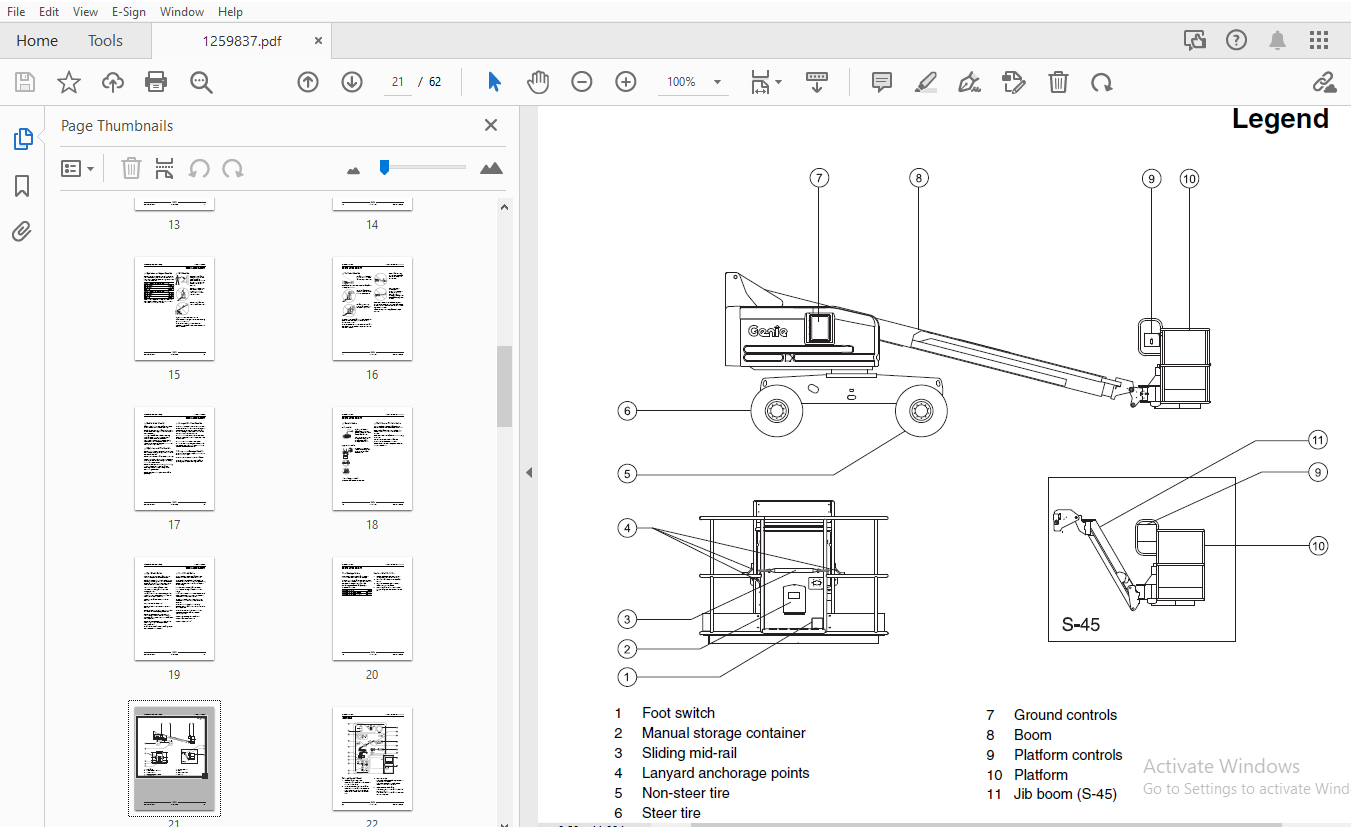The width and height of the screenshot is (1351, 827).
Task: Open the Help question mark icon
Action: [x=1236, y=40]
